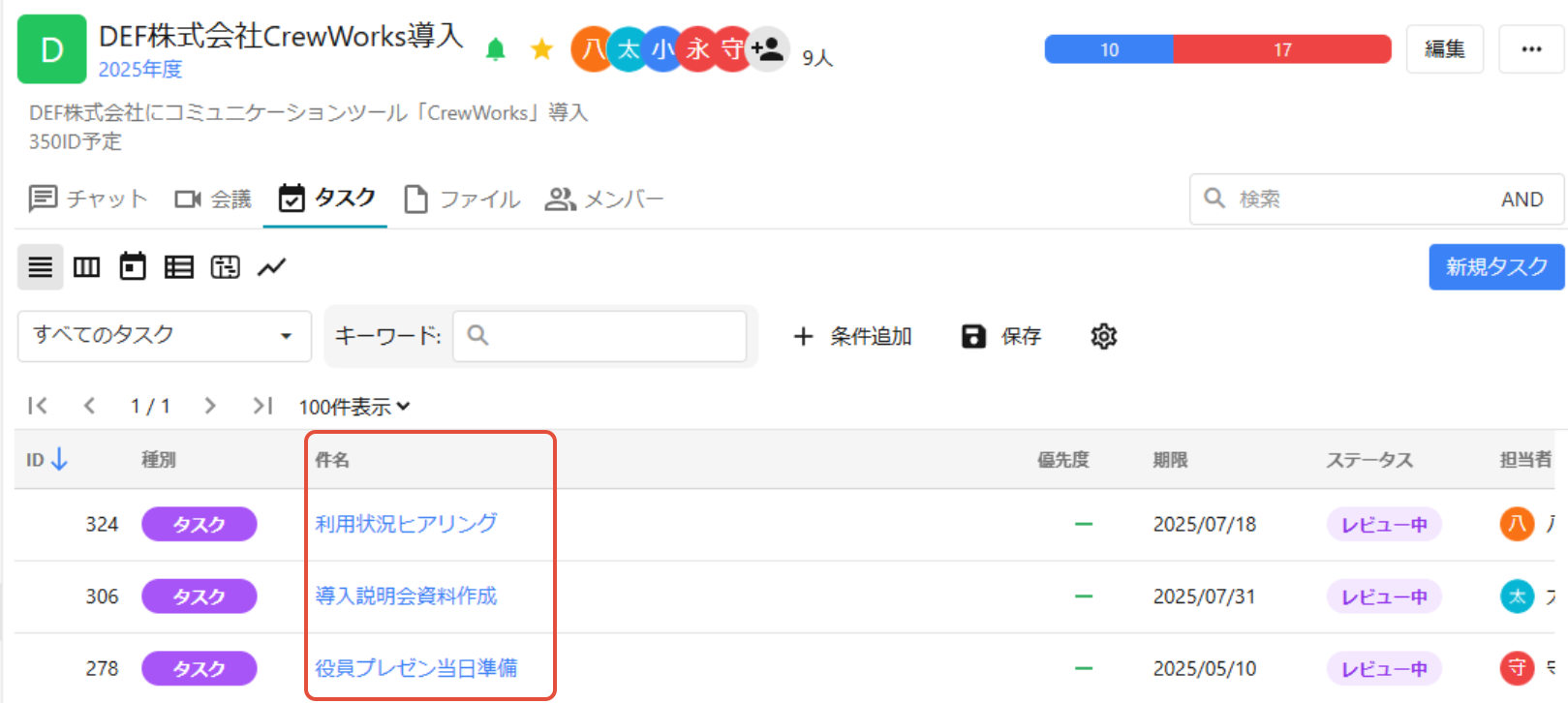
Task: Switch to the table view icon
Action: pyautogui.click(x=179, y=267)
